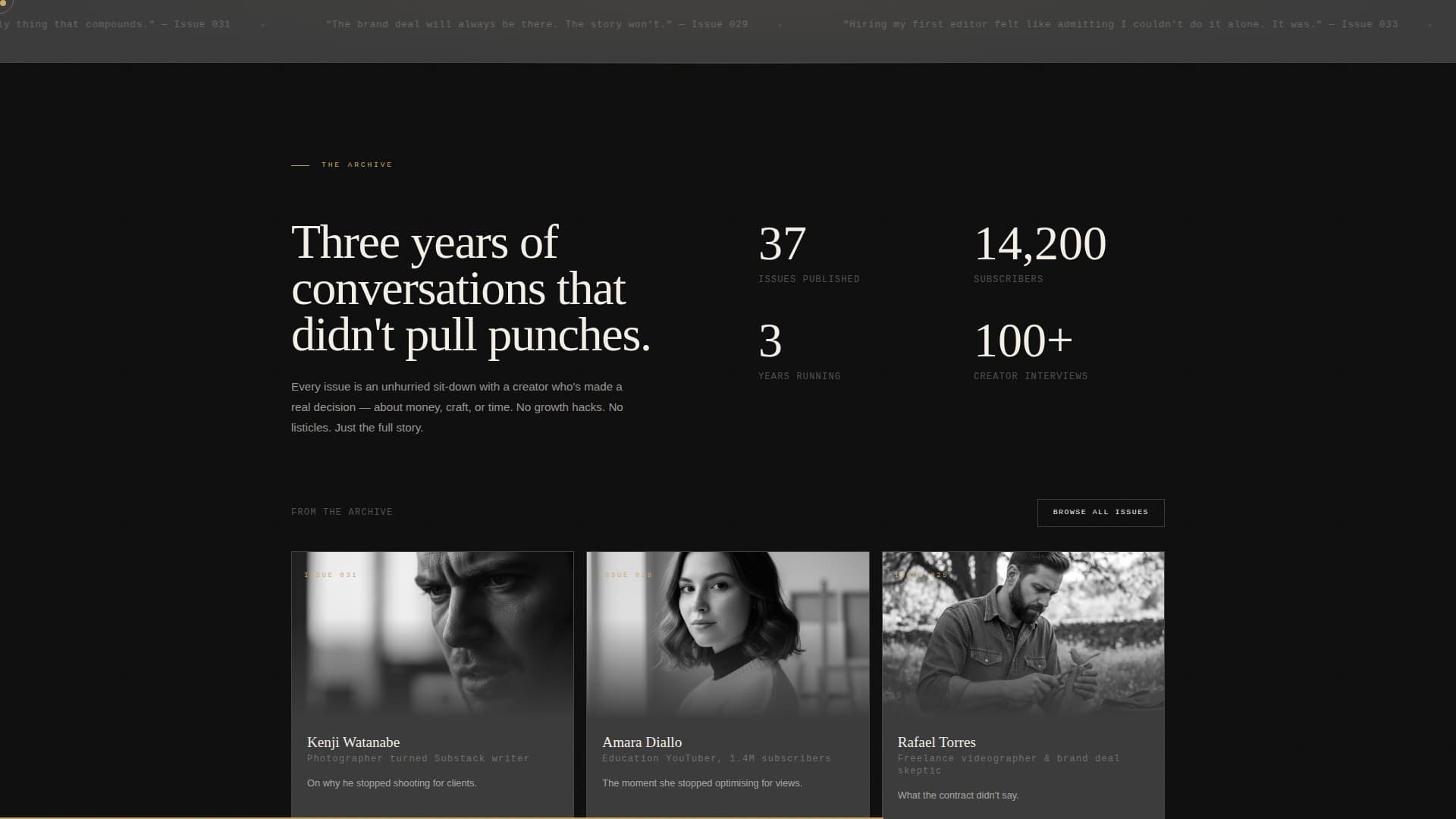Viewport: 1456px width, 819px height.
Task: Click "Education YouTuber, 1.4M subscribers" subtitle
Action: tap(717, 758)
